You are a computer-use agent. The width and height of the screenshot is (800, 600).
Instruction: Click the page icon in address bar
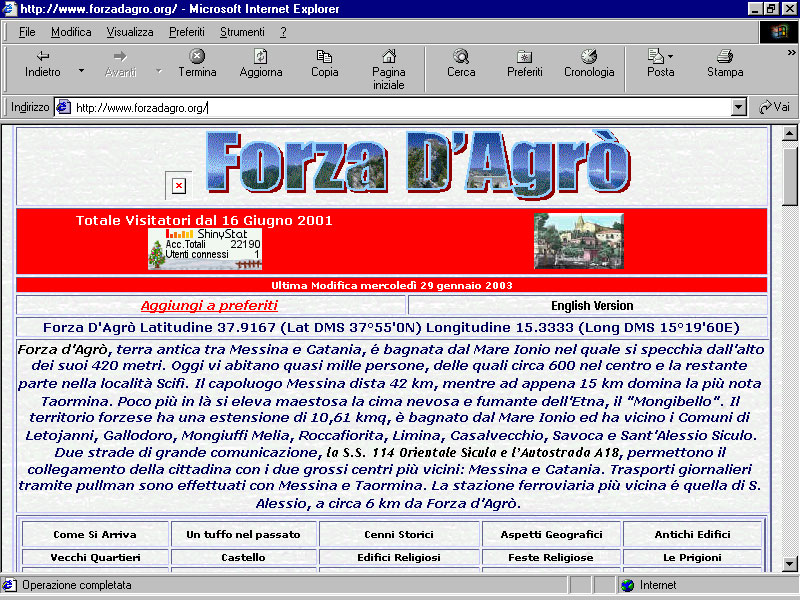[63, 107]
